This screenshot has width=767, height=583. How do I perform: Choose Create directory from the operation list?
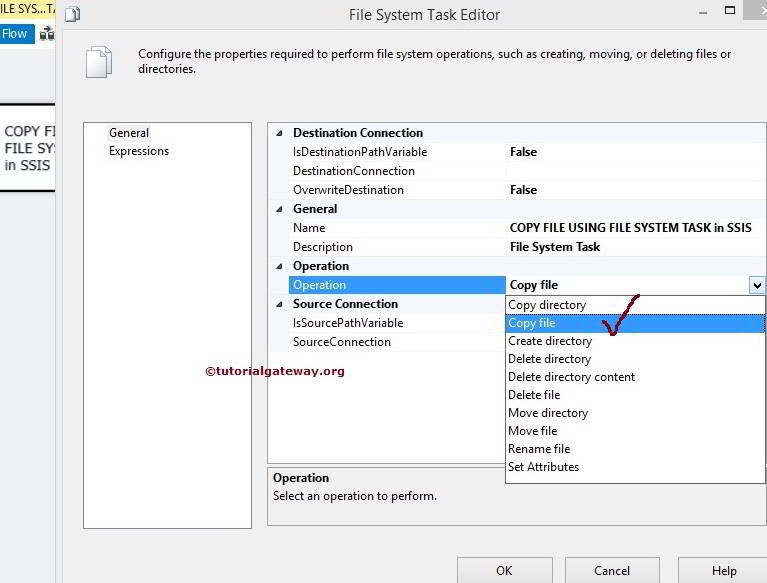click(x=635, y=341)
